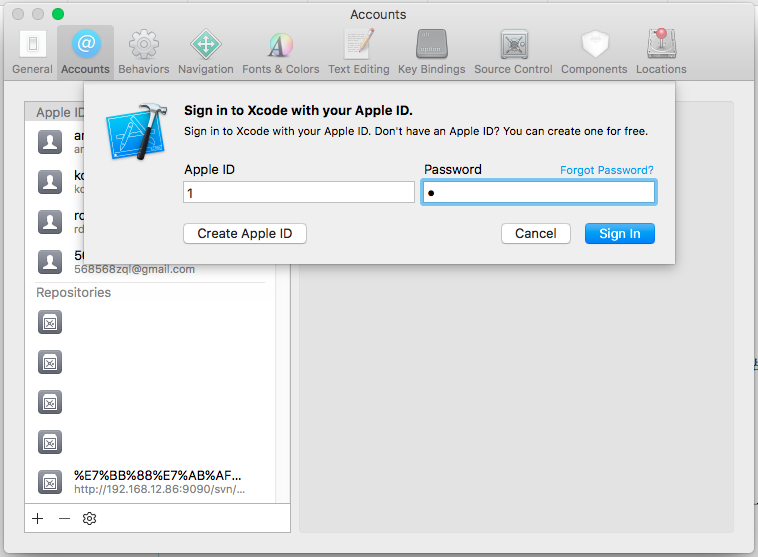Open the gear actions menu

89,518
